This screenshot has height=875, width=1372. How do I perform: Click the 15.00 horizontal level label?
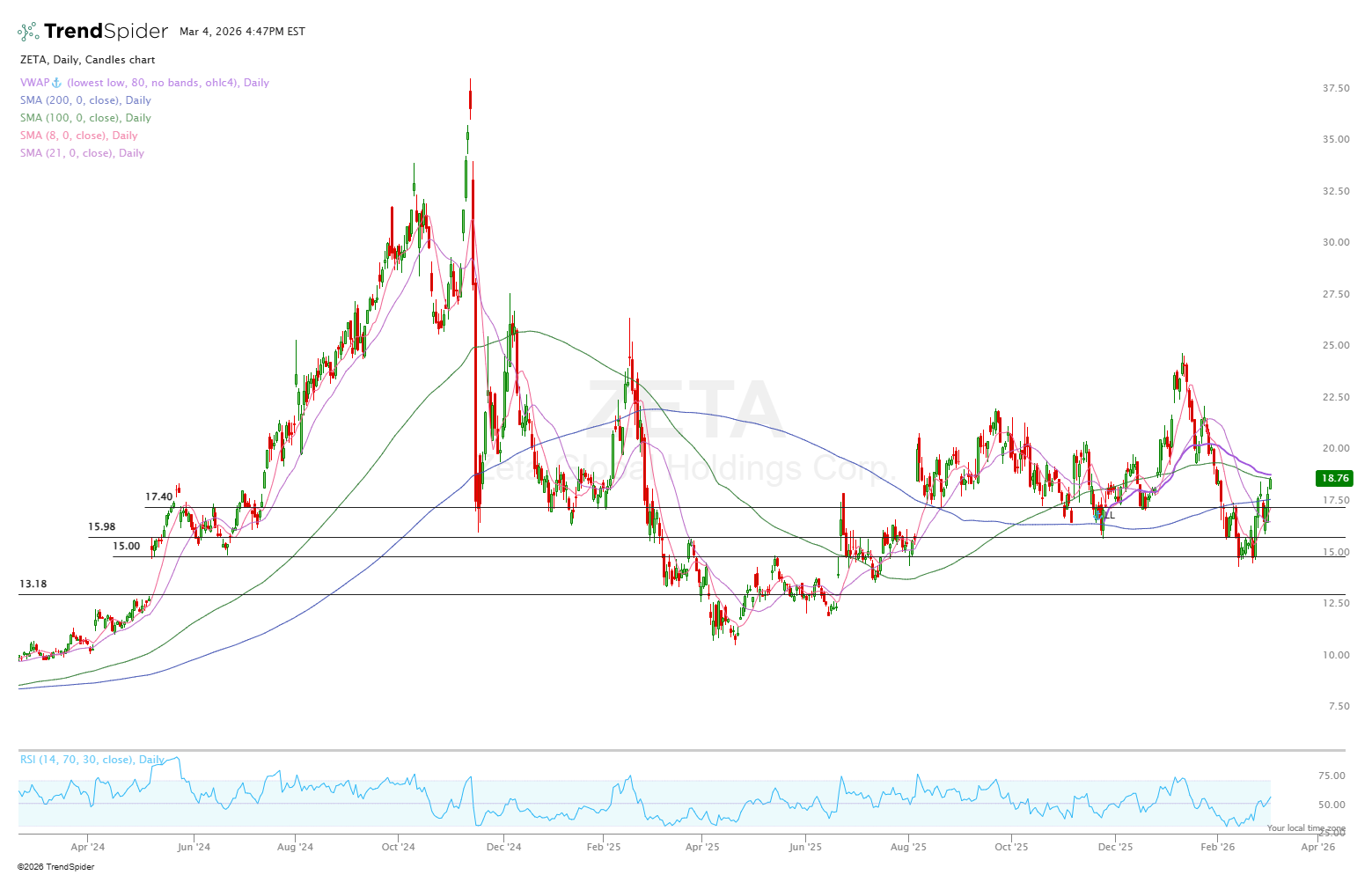pyautogui.click(x=126, y=547)
